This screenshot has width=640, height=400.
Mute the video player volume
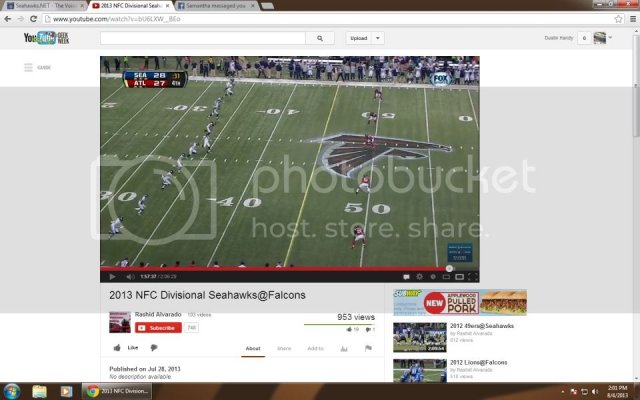pyautogui.click(x=130, y=277)
